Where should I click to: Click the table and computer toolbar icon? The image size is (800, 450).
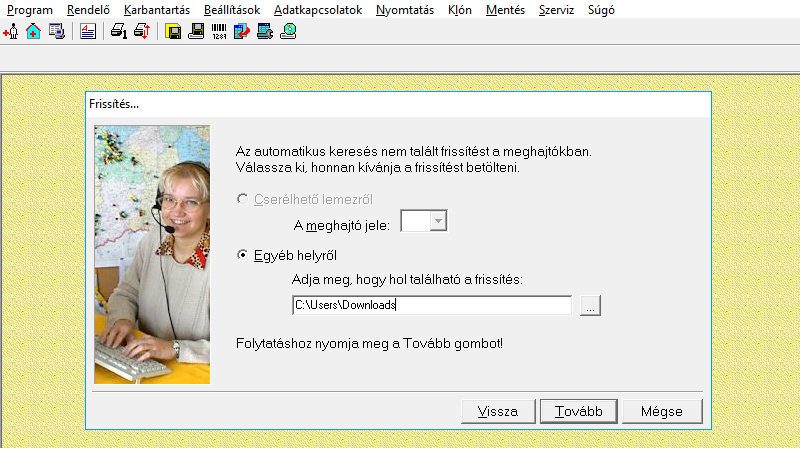tap(57, 32)
